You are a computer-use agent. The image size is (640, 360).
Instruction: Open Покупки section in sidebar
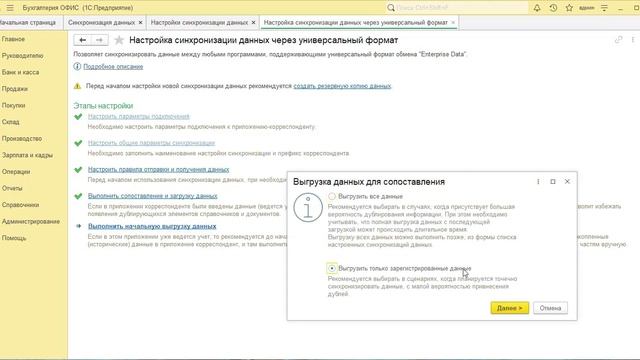coord(13,105)
